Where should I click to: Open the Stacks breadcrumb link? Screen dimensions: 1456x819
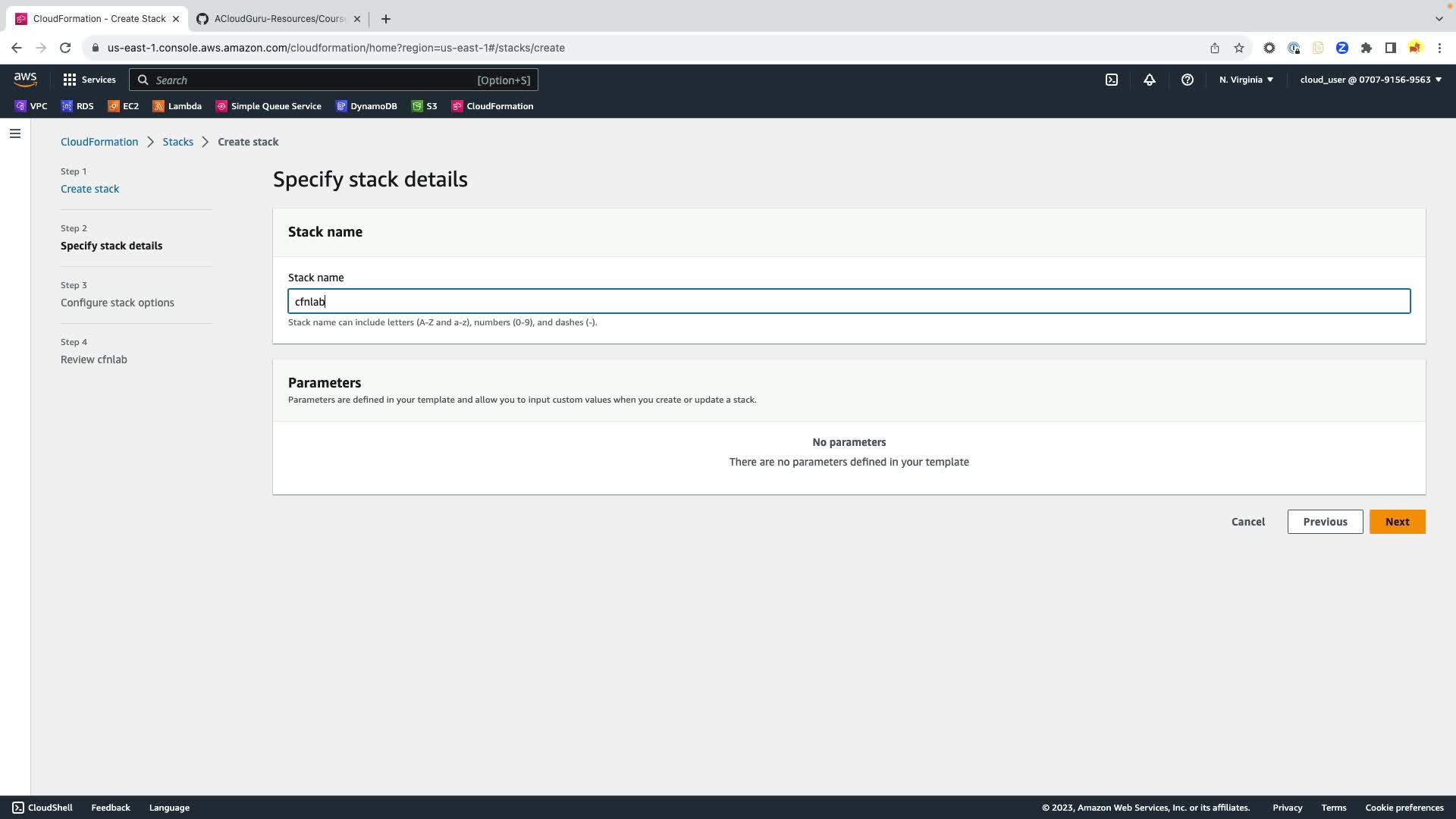[x=177, y=142]
